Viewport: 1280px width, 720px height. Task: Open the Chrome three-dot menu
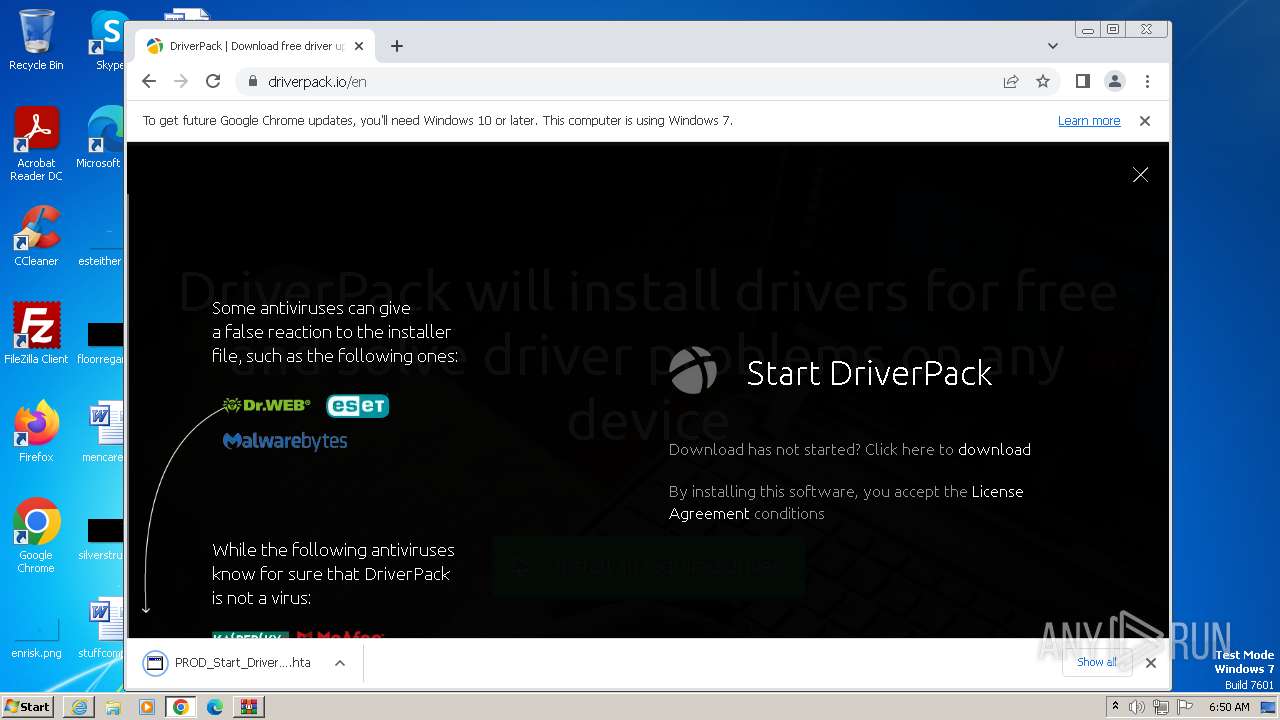1147,81
